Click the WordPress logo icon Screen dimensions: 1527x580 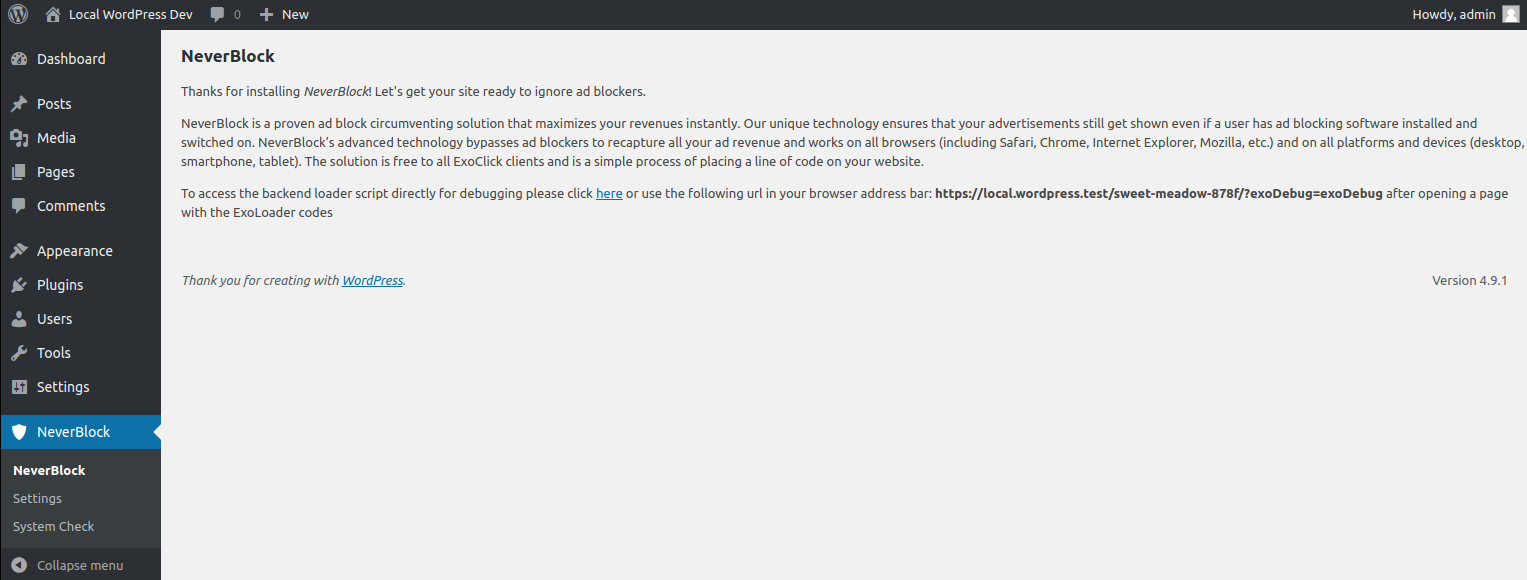[18, 15]
